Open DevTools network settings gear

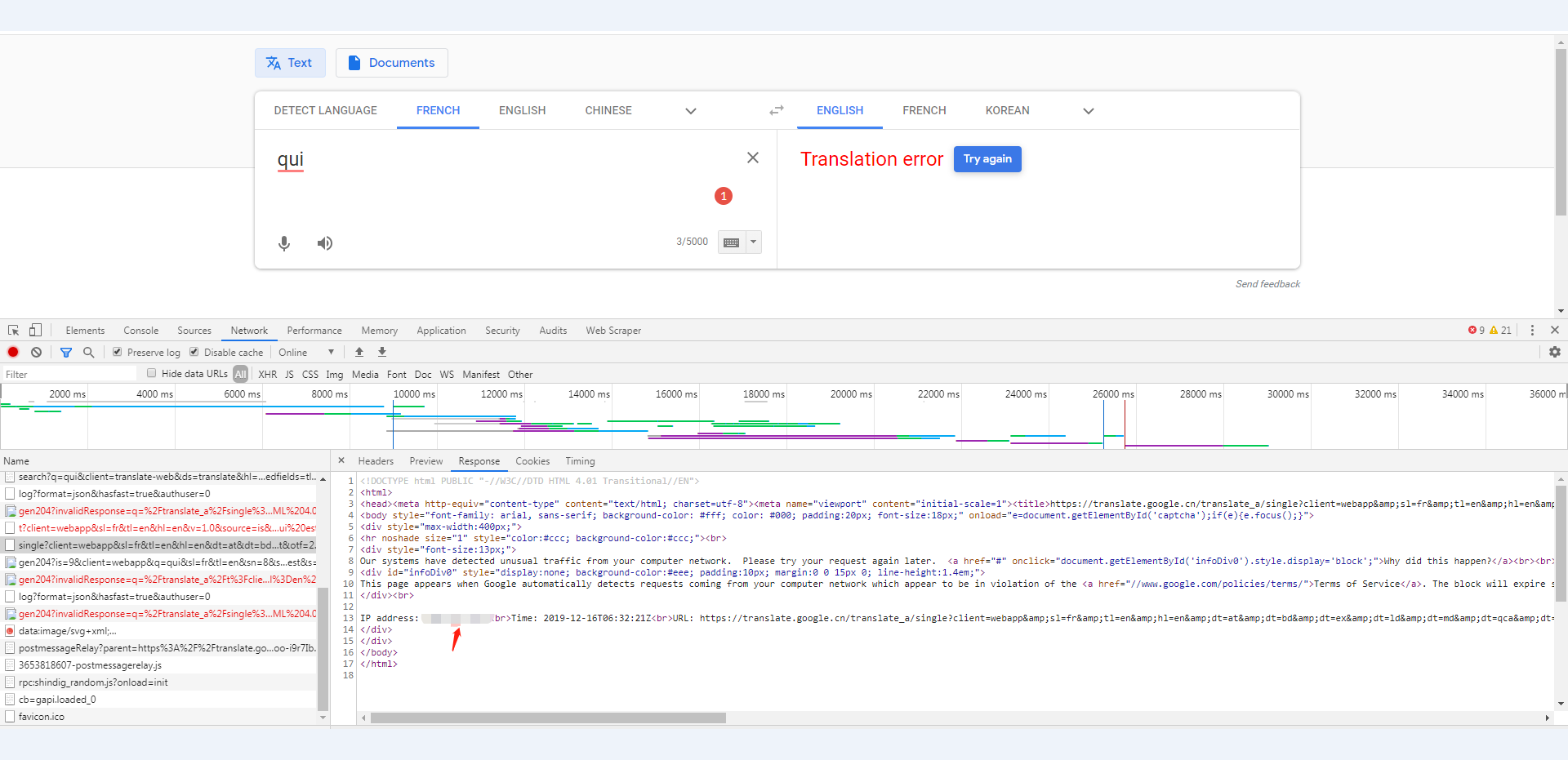click(1555, 352)
